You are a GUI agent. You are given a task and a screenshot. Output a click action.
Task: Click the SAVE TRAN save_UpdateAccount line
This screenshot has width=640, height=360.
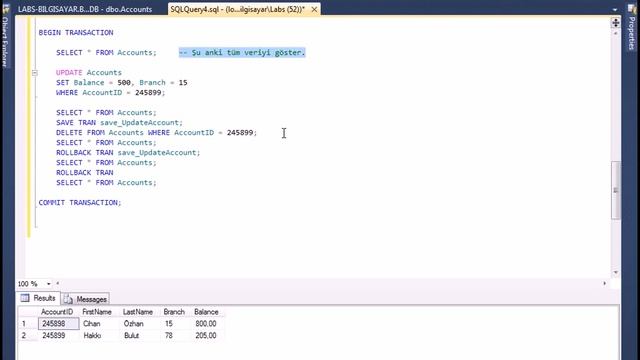tap(120, 122)
